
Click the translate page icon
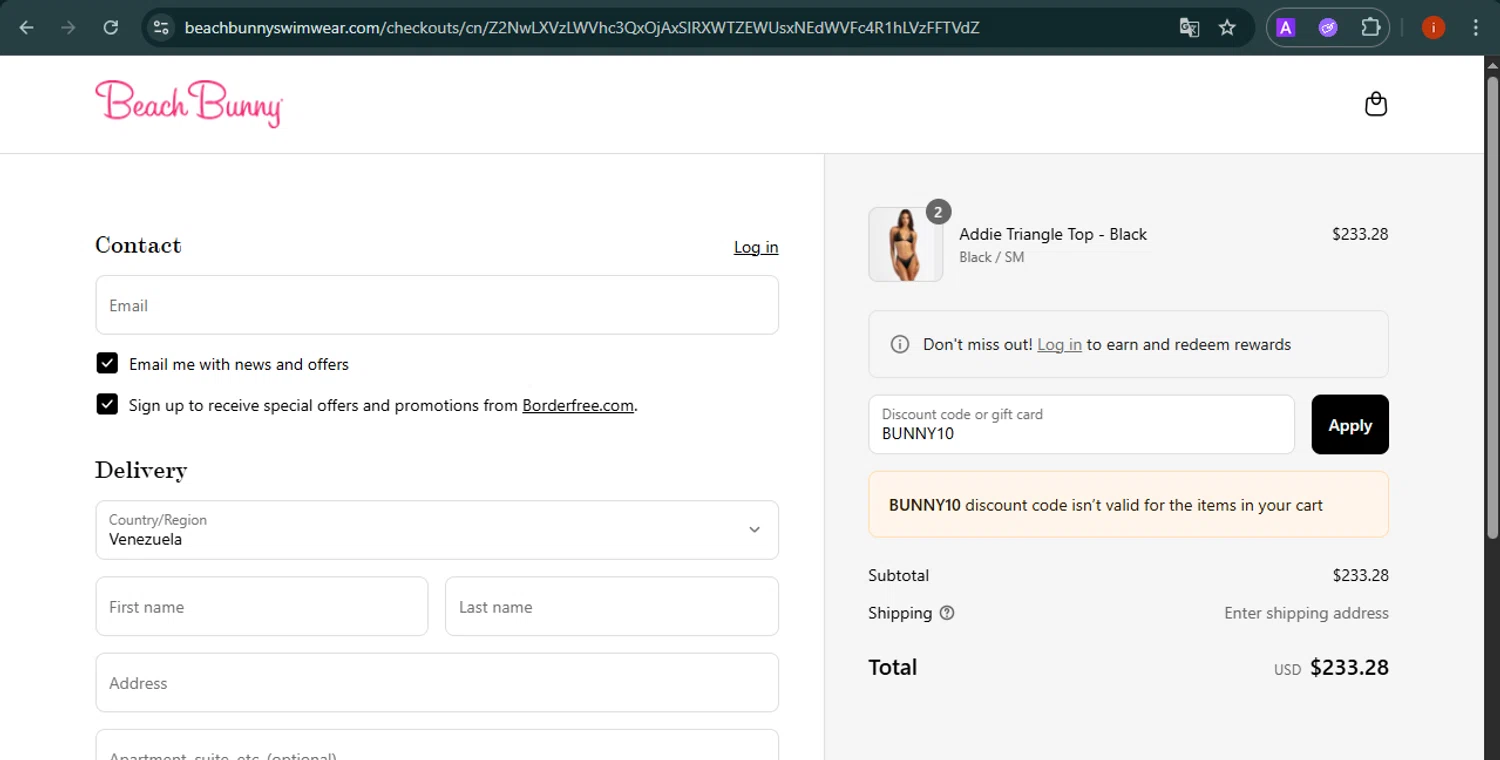click(1189, 28)
